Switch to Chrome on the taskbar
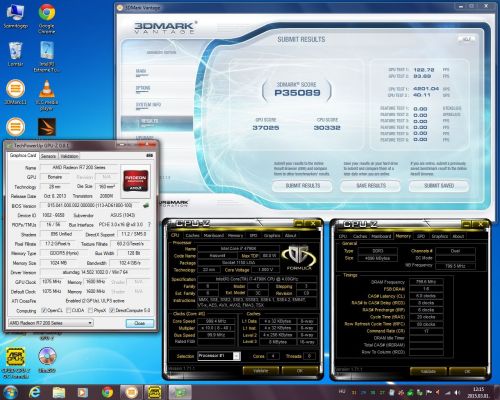The height and width of the screenshot is (400, 500). (x=107, y=392)
